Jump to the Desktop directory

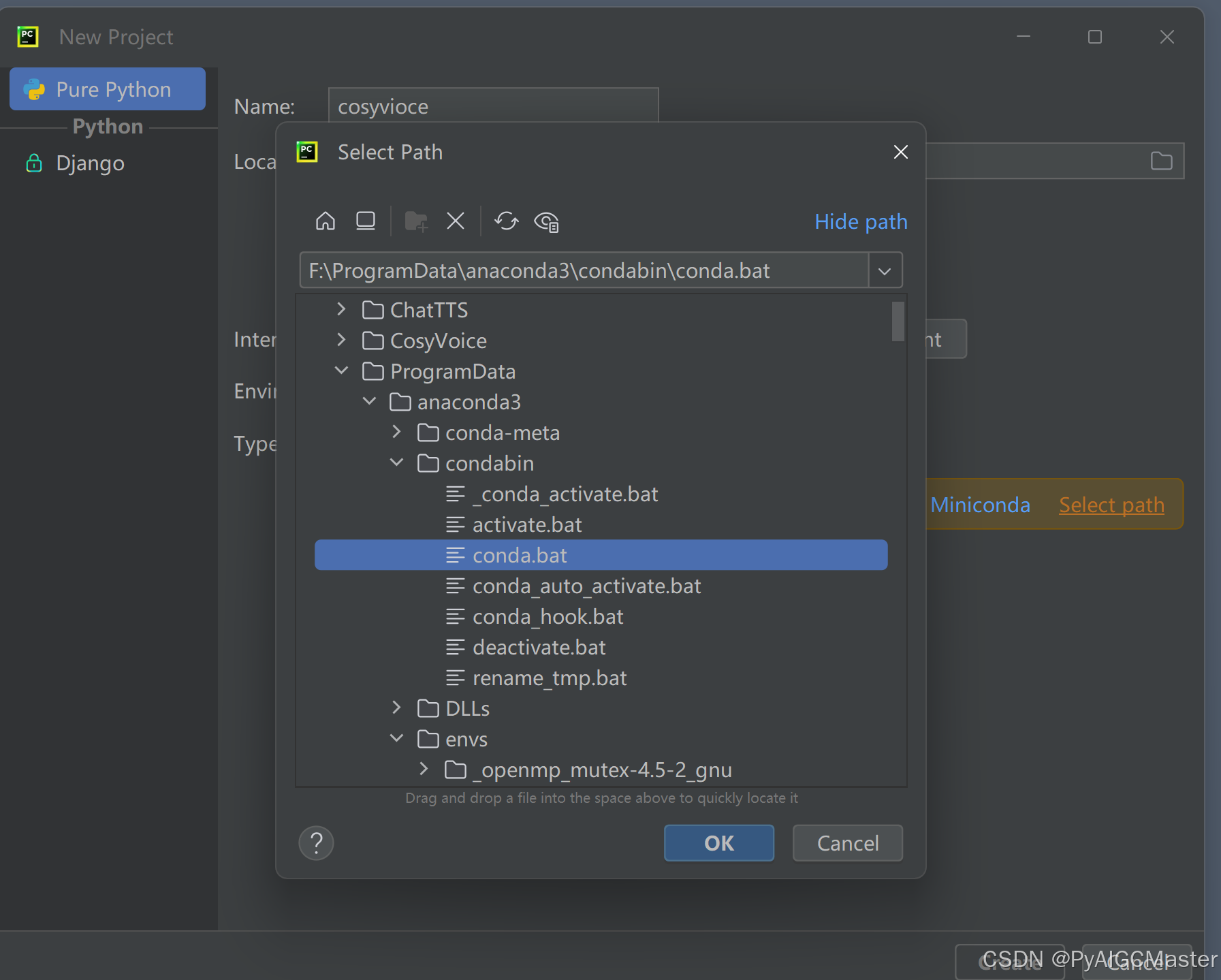(366, 221)
